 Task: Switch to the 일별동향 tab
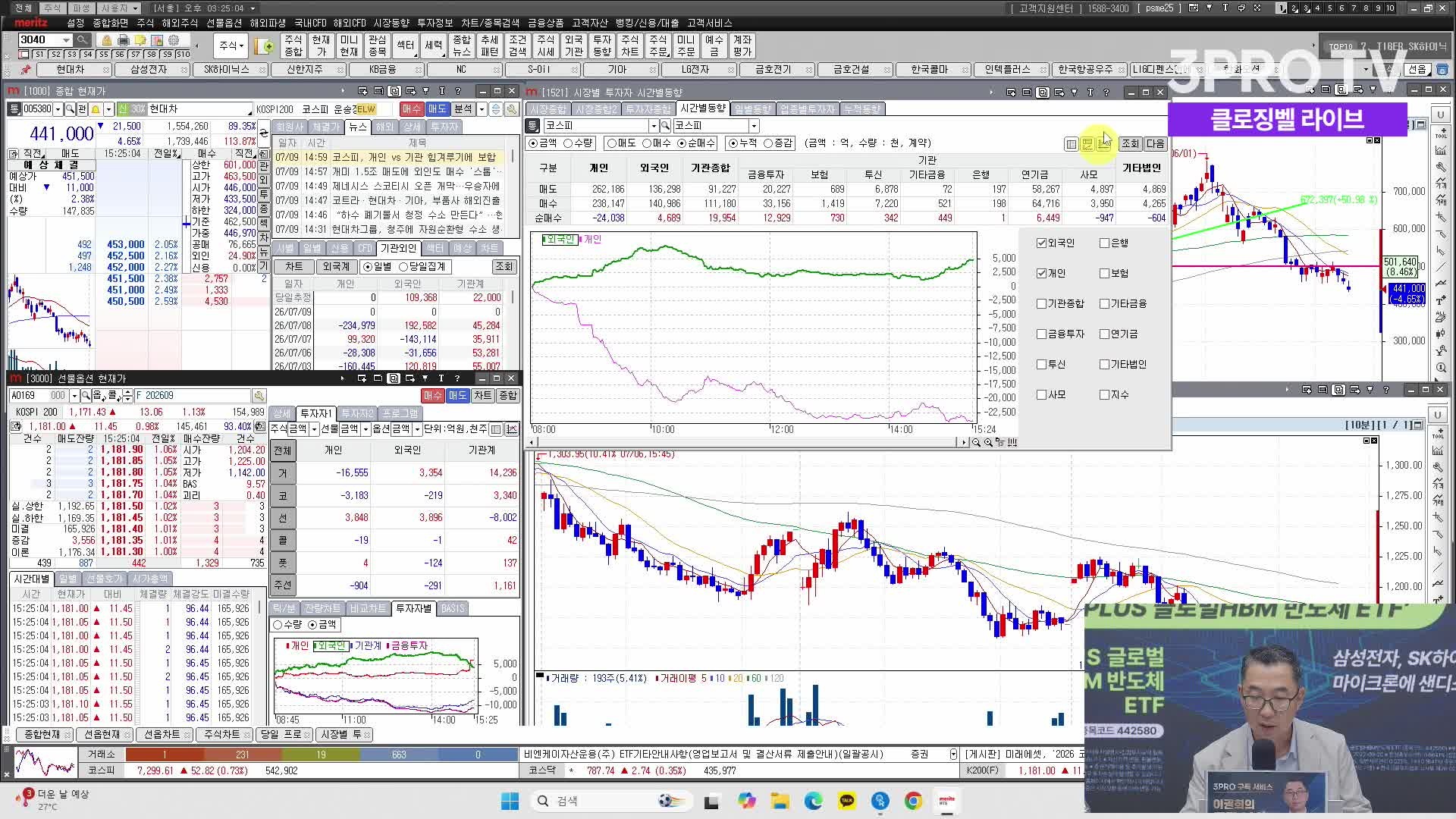click(752, 109)
